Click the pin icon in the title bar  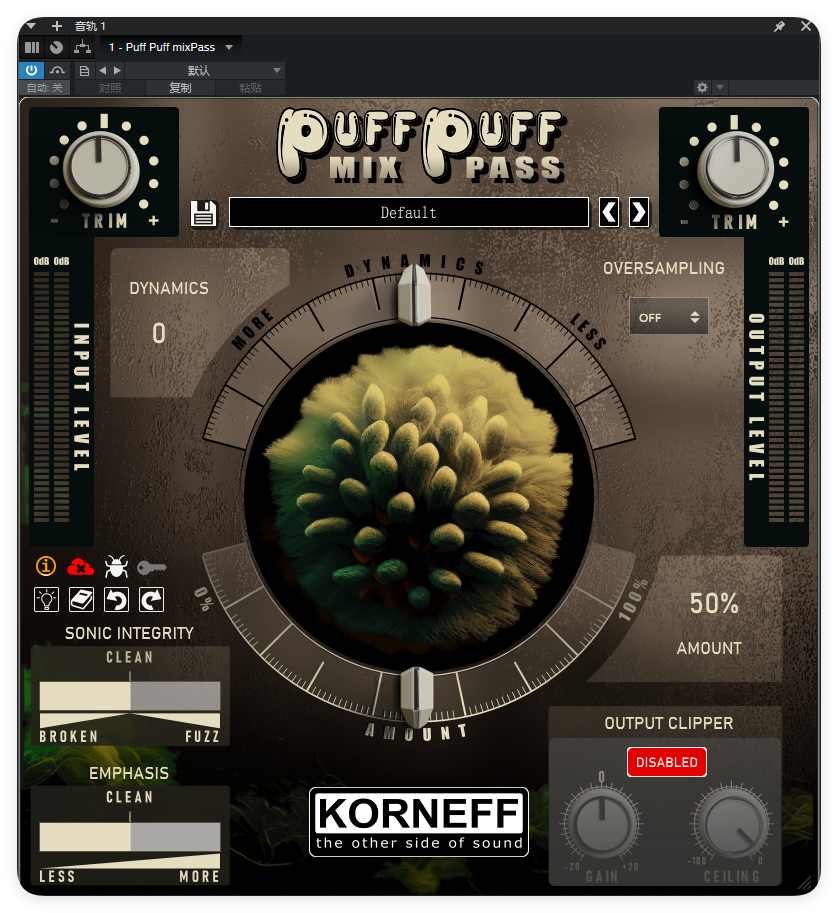779,26
